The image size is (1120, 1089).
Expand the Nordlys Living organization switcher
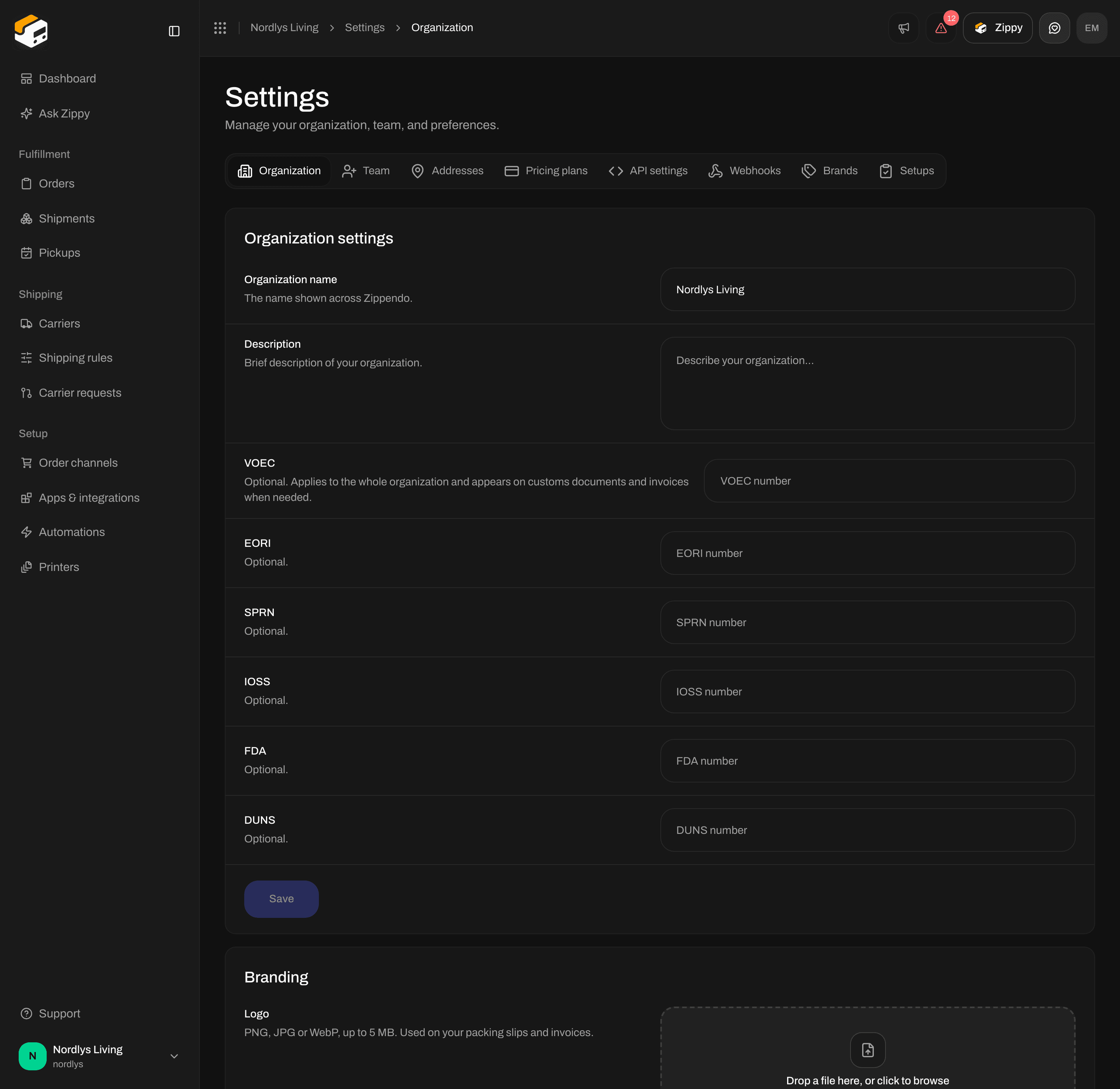pyautogui.click(x=100, y=1056)
